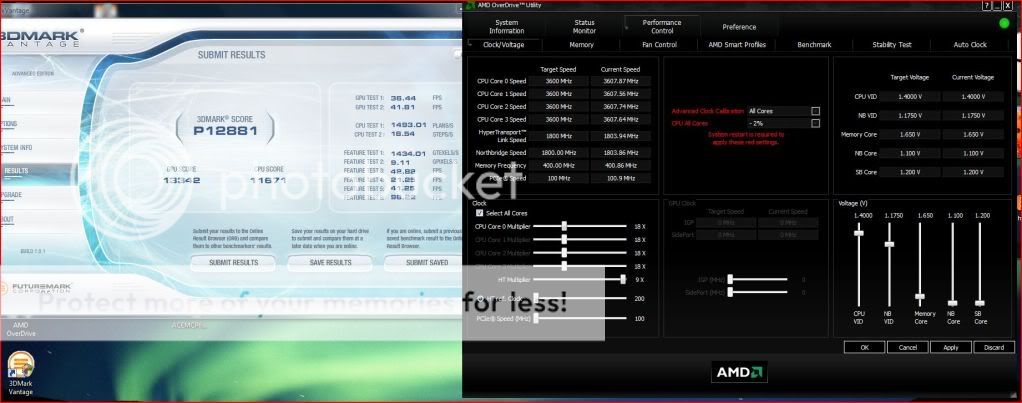The height and width of the screenshot is (403, 1022).
Task: Click the green status indicator in AMD OverDrive
Action: [x=1004, y=23]
